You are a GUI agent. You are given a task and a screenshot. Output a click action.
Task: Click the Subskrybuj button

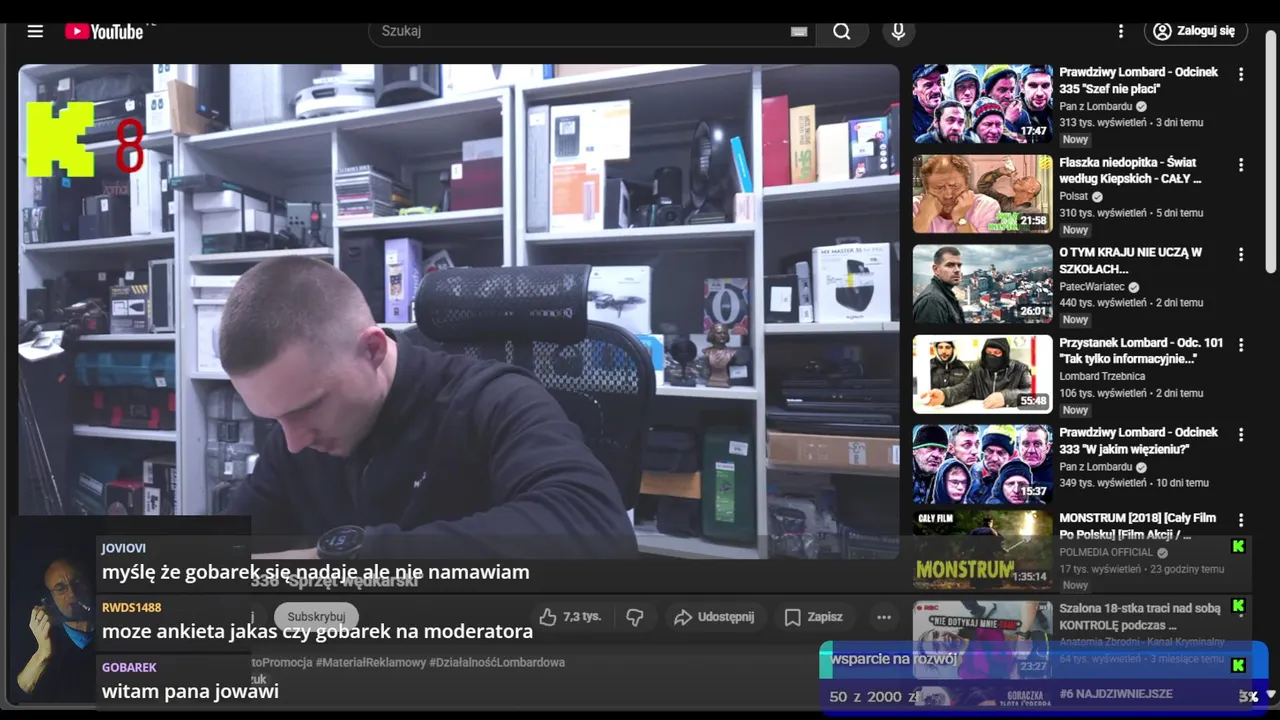316,617
